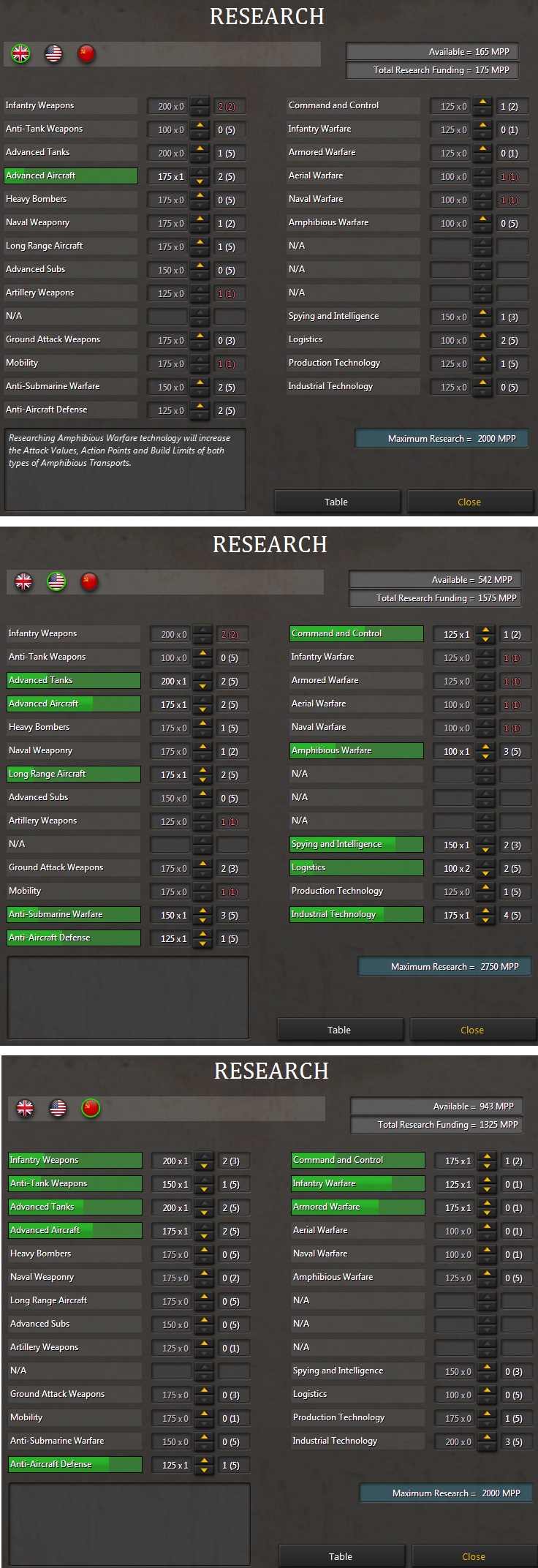The height and width of the screenshot is (1568, 538).
Task: Increase Heavy Bombers funding in the 165 MPP screen
Action: [x=200, y=195]
